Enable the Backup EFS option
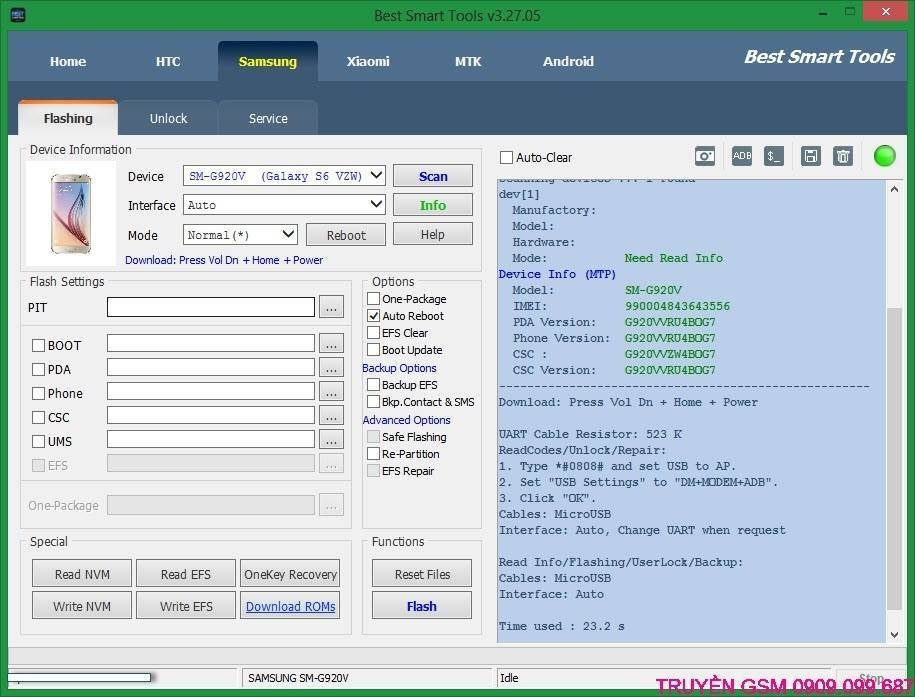 point(373,385)
